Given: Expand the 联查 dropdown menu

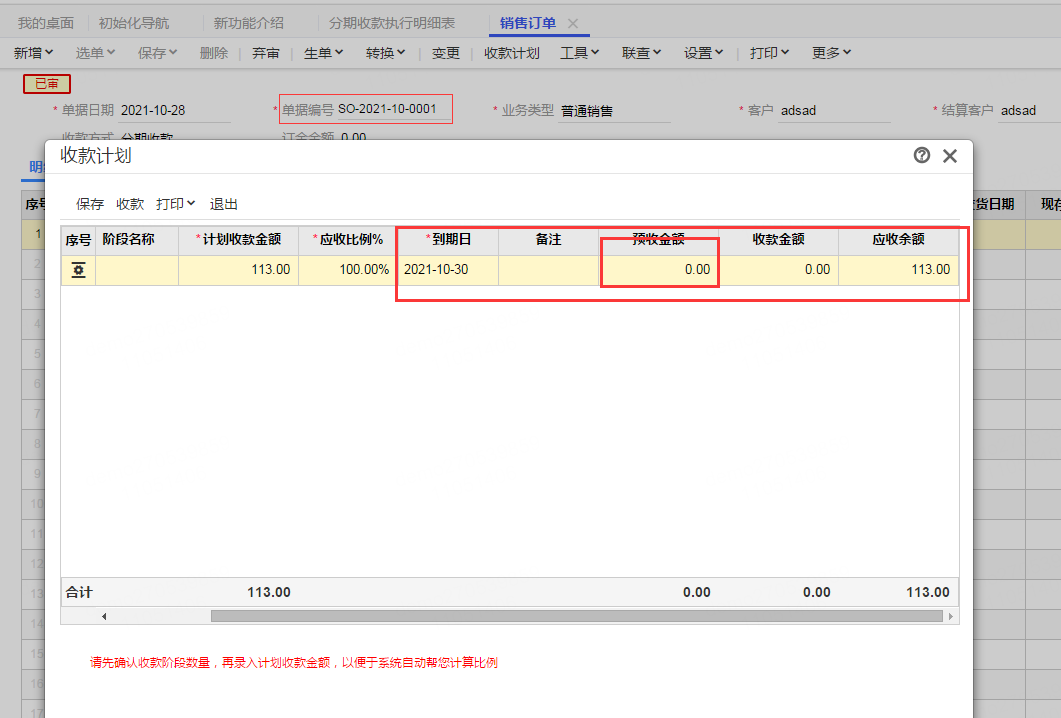Looking at the screenshot, I should pos(641,53).
